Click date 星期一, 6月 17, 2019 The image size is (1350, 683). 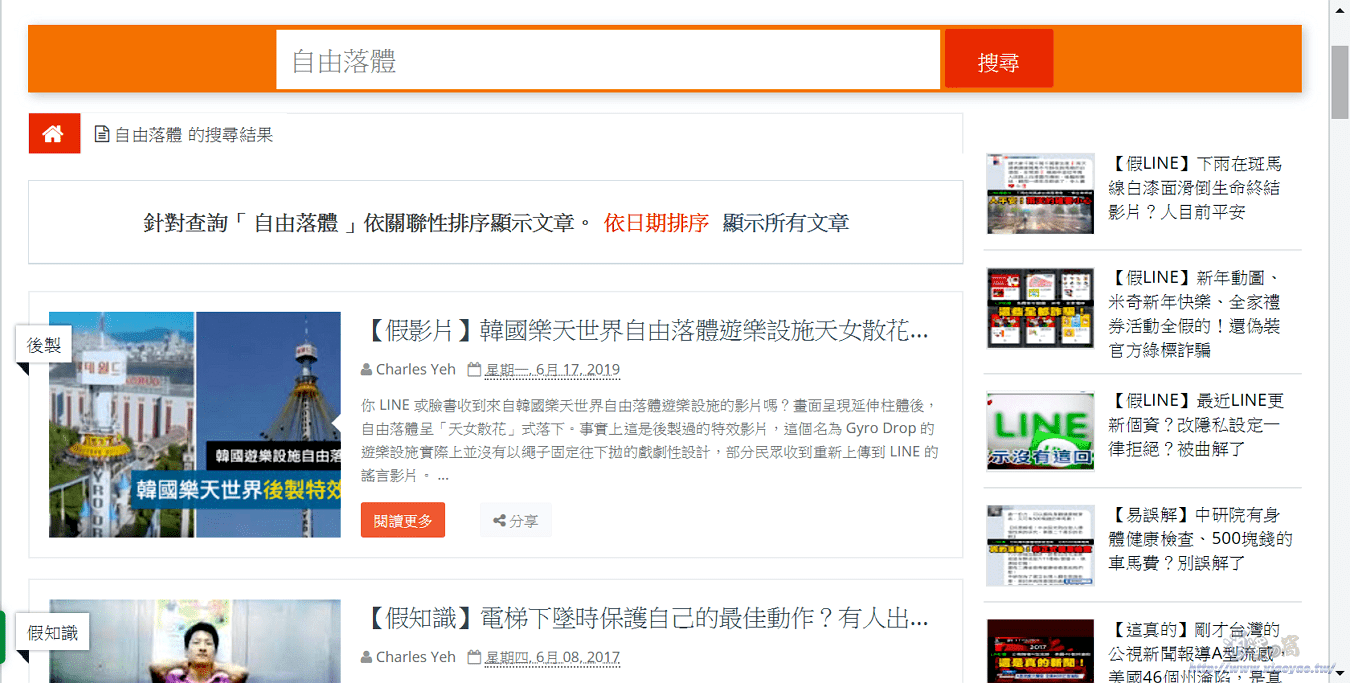552,370
